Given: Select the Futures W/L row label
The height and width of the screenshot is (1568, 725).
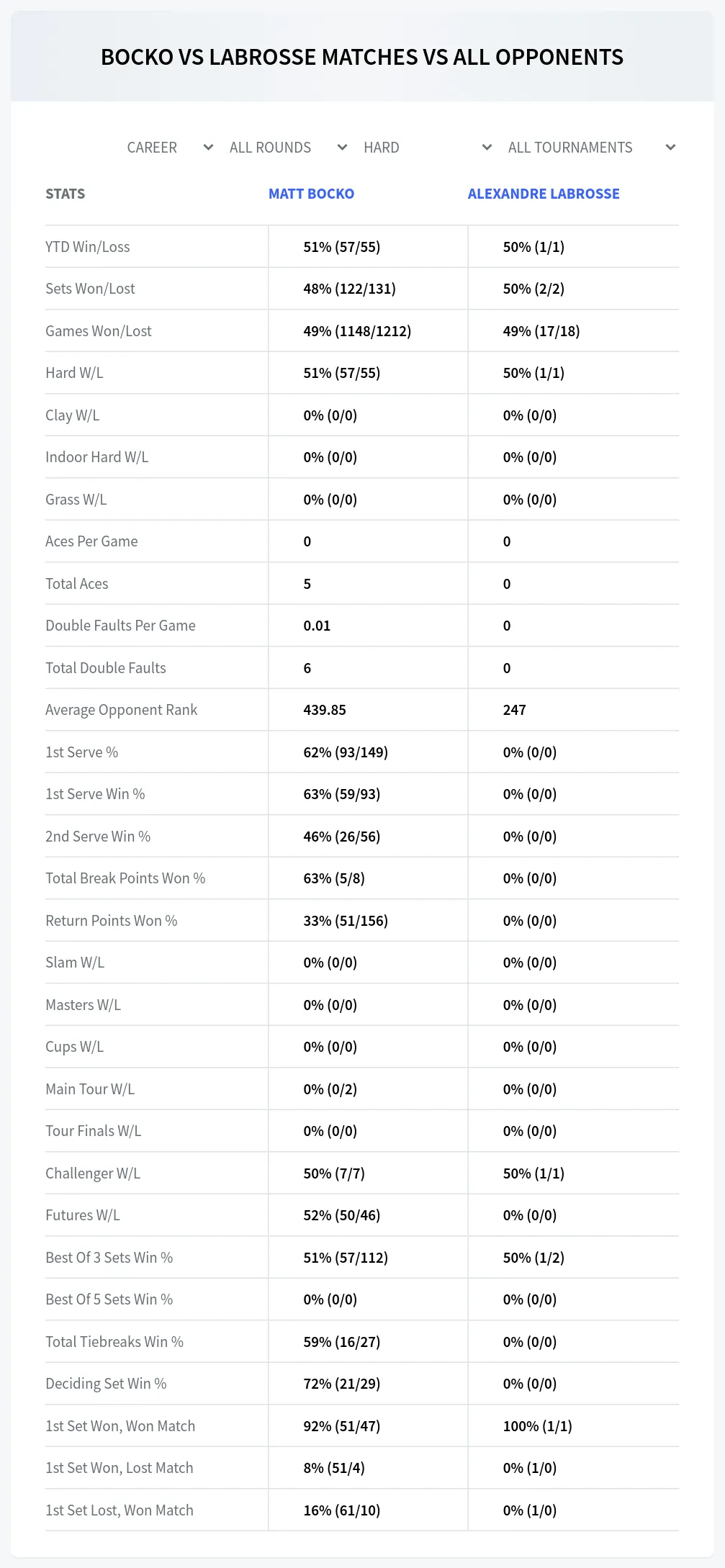Looking at the screenshot, I should click(83, 1215).
